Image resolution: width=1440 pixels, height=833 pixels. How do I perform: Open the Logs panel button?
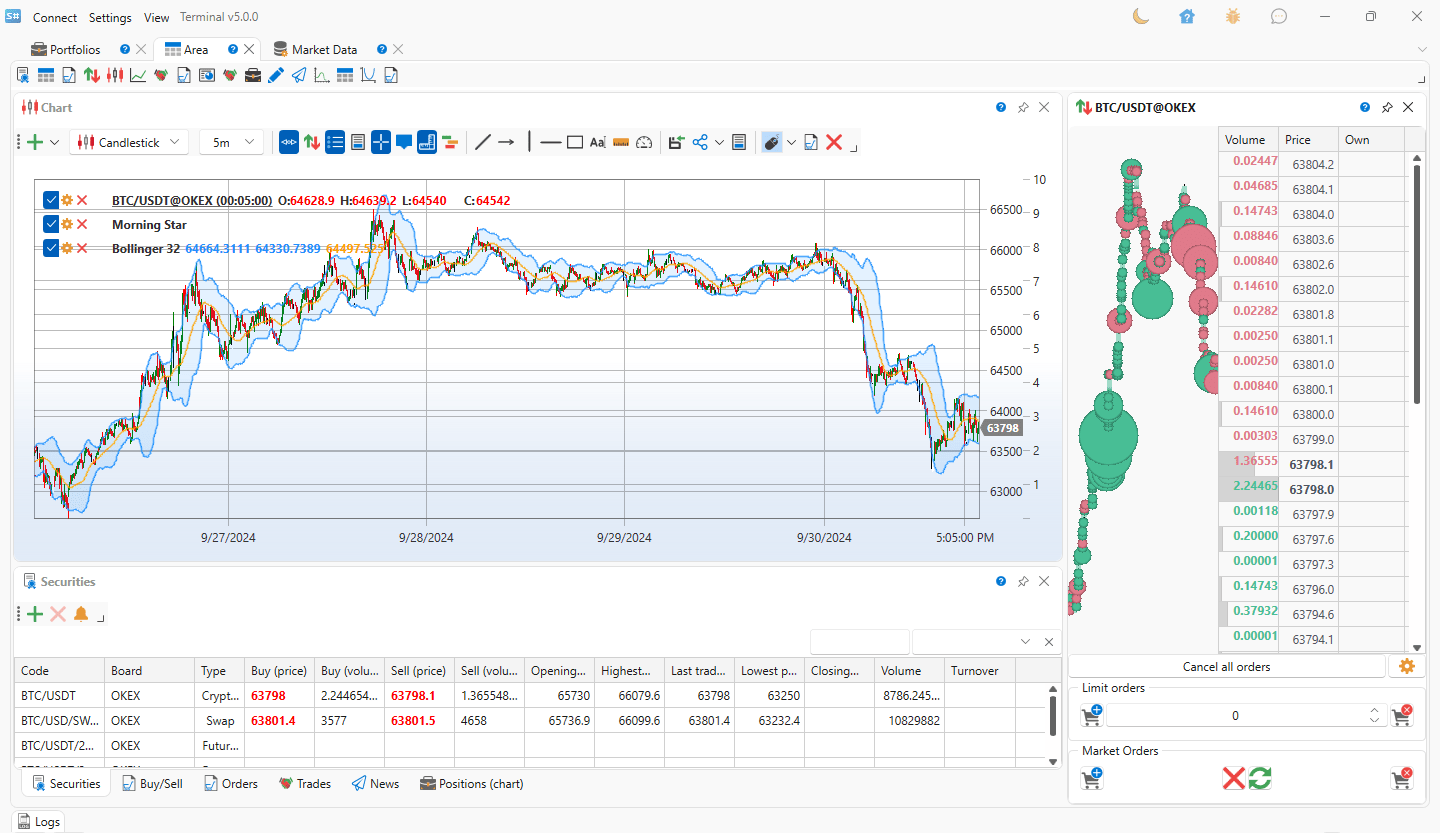[x=38, y=820]
